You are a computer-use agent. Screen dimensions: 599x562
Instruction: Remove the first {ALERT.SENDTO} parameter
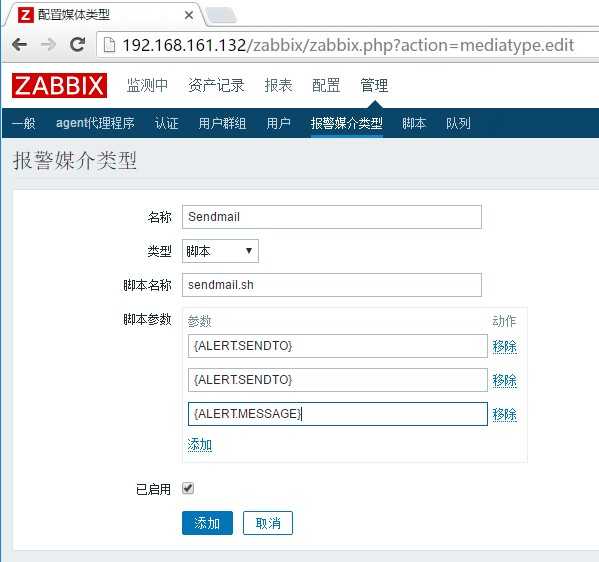click(x=504, y=347)
